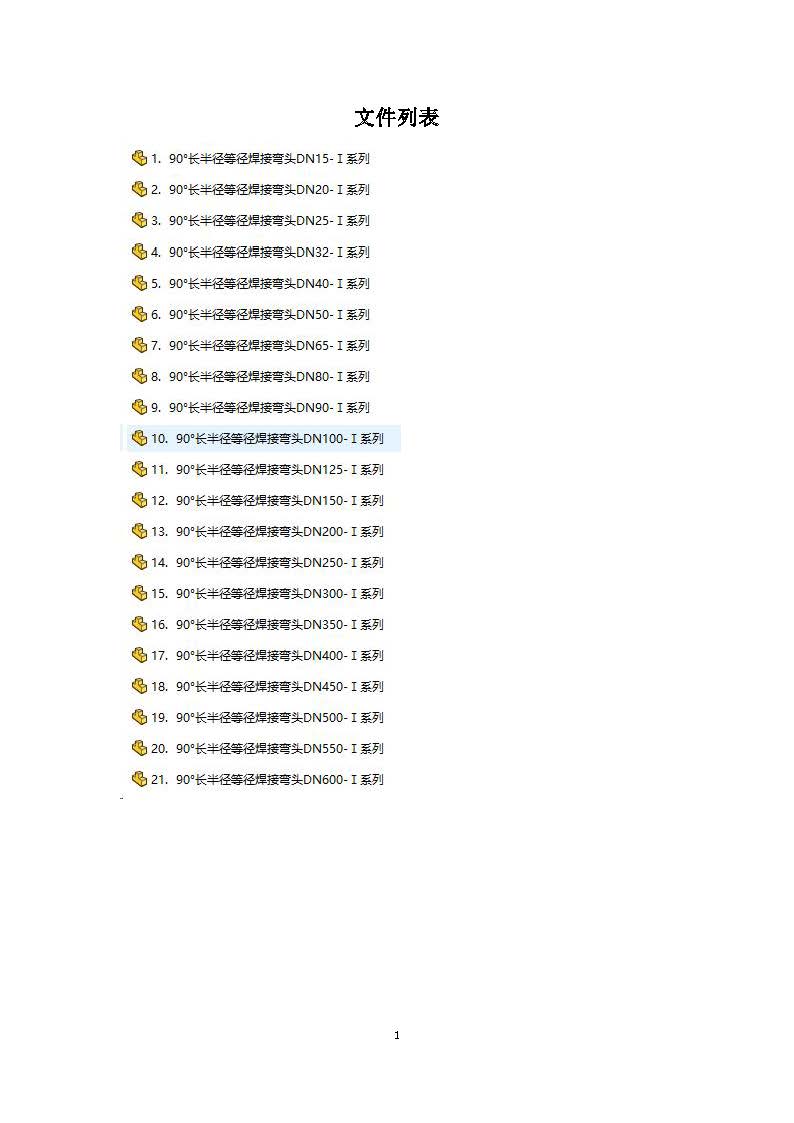This screenshot has height=1123, width=794.
Task: Click the part icon beside item 19 DN500
Action: click(x=140, y=717)
